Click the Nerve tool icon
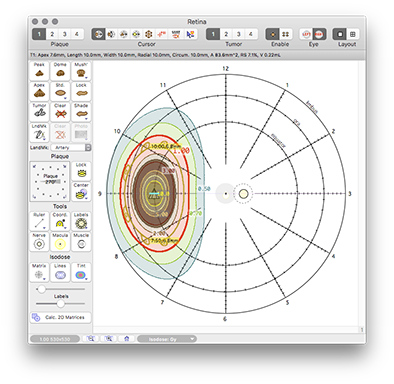 (x=39, y=242)
